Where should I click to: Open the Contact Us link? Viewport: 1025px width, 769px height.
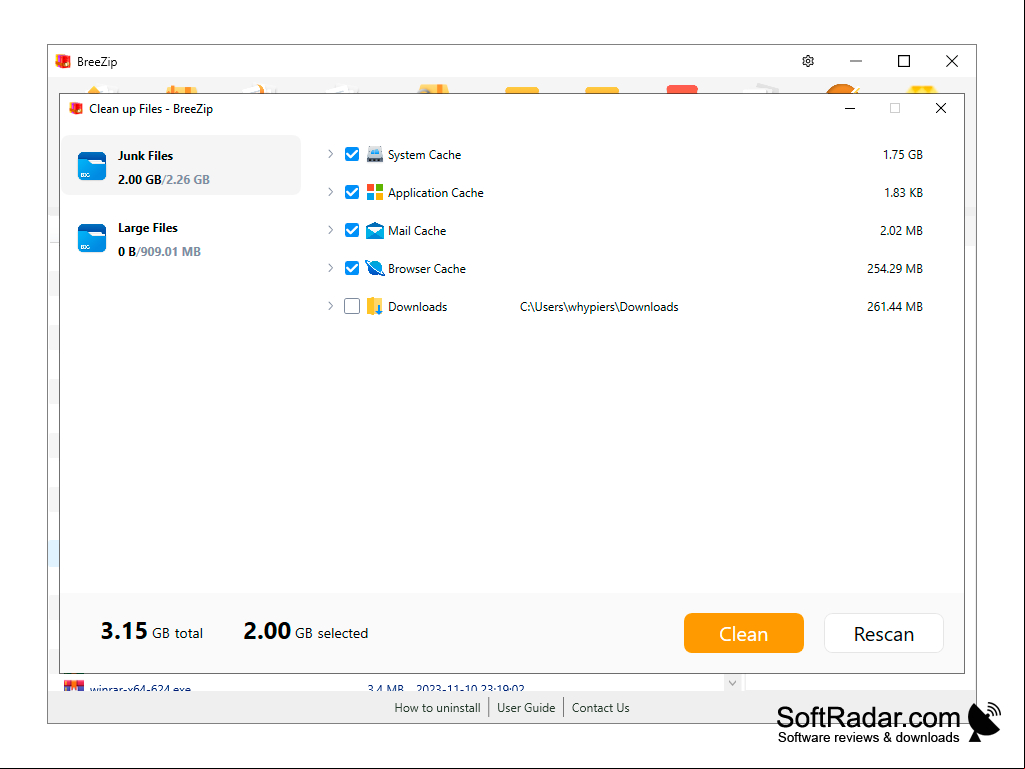tap(600, 708)
